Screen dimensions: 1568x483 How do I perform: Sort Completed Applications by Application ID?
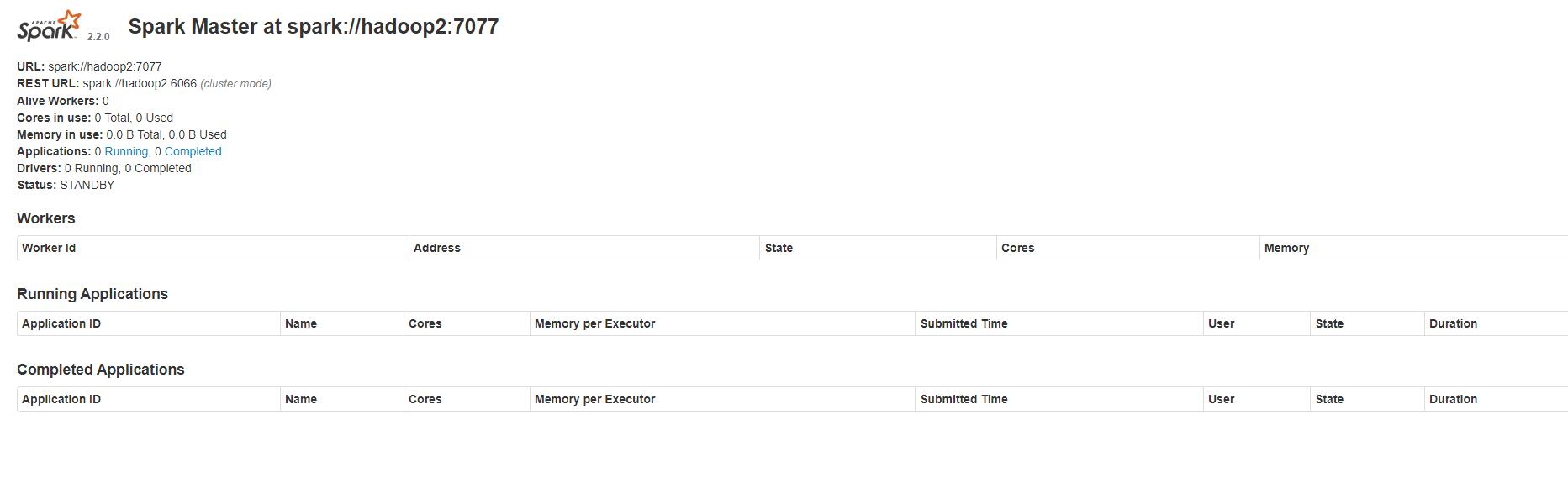pyautogui.click(x=61, y=399)
